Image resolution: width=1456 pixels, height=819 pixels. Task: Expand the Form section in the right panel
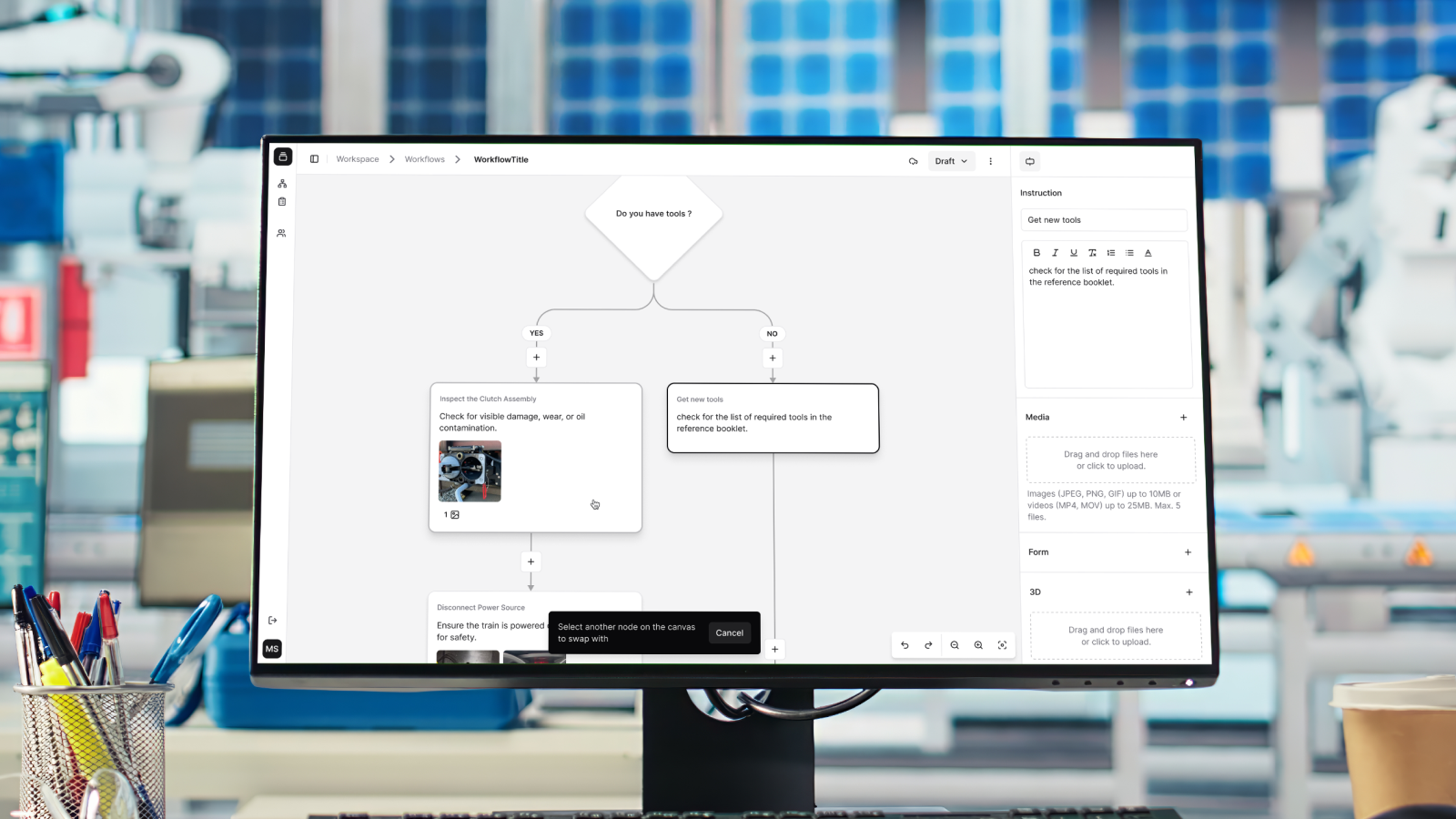1188,552
